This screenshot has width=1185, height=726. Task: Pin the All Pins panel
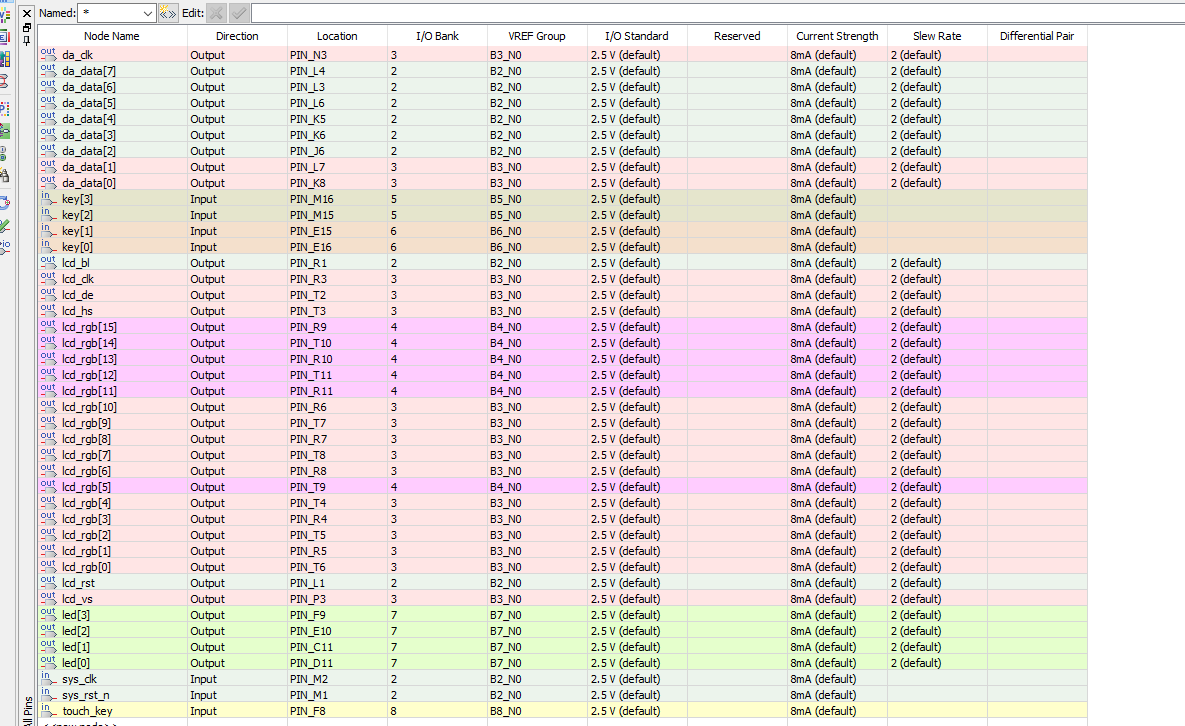[x=26, y=41]
